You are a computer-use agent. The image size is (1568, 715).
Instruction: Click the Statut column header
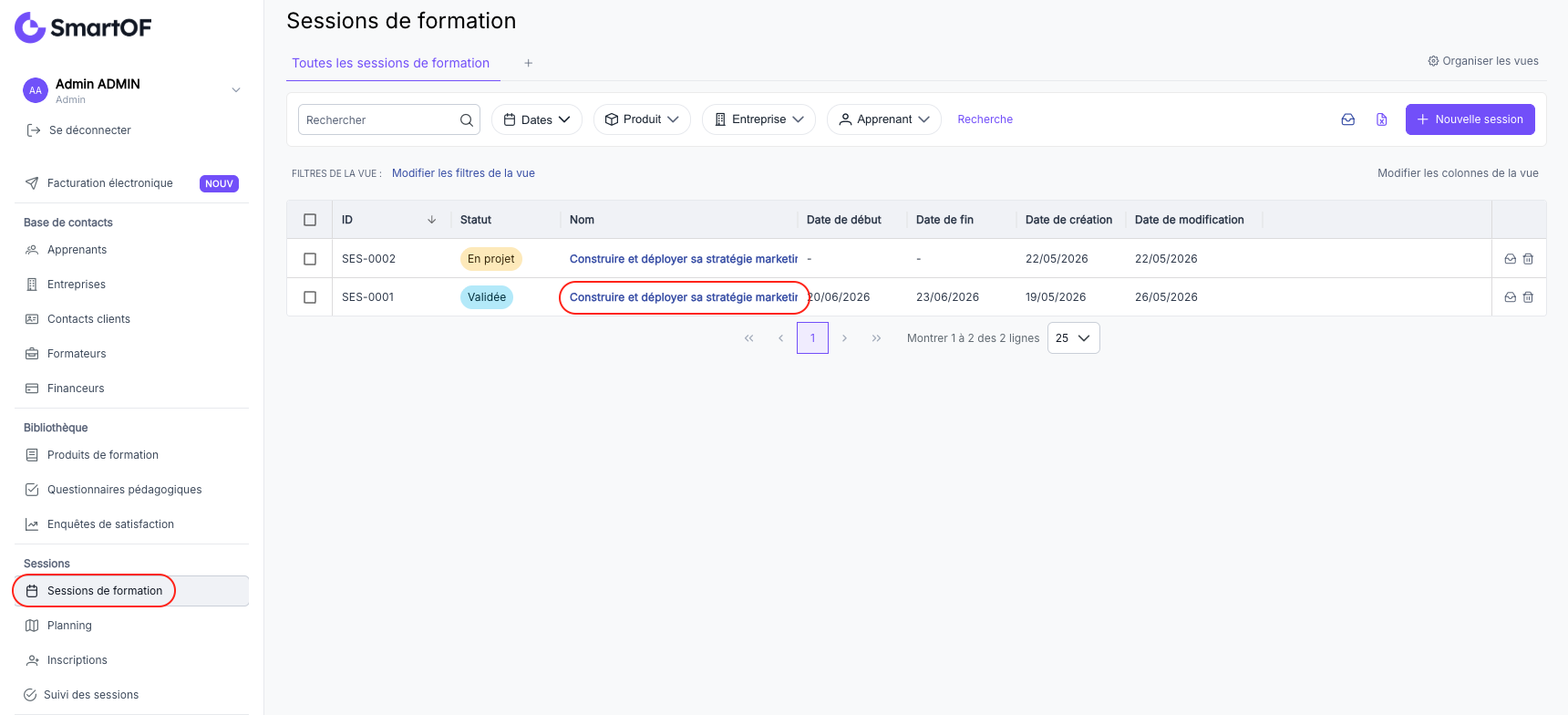pos(476,220)
